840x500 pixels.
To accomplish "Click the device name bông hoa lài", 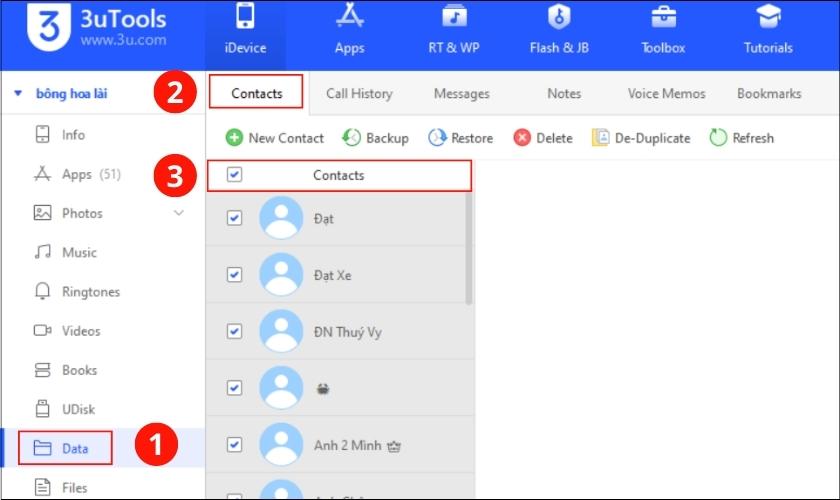I will 71,93.
